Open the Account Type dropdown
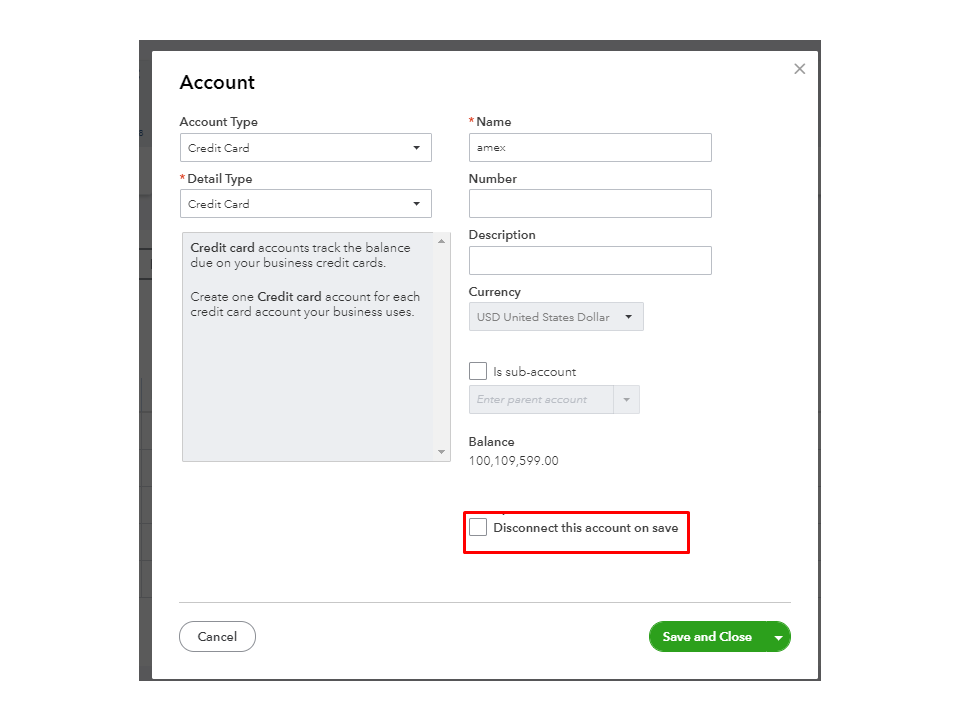960x720 pixels. tap(305, 148)
